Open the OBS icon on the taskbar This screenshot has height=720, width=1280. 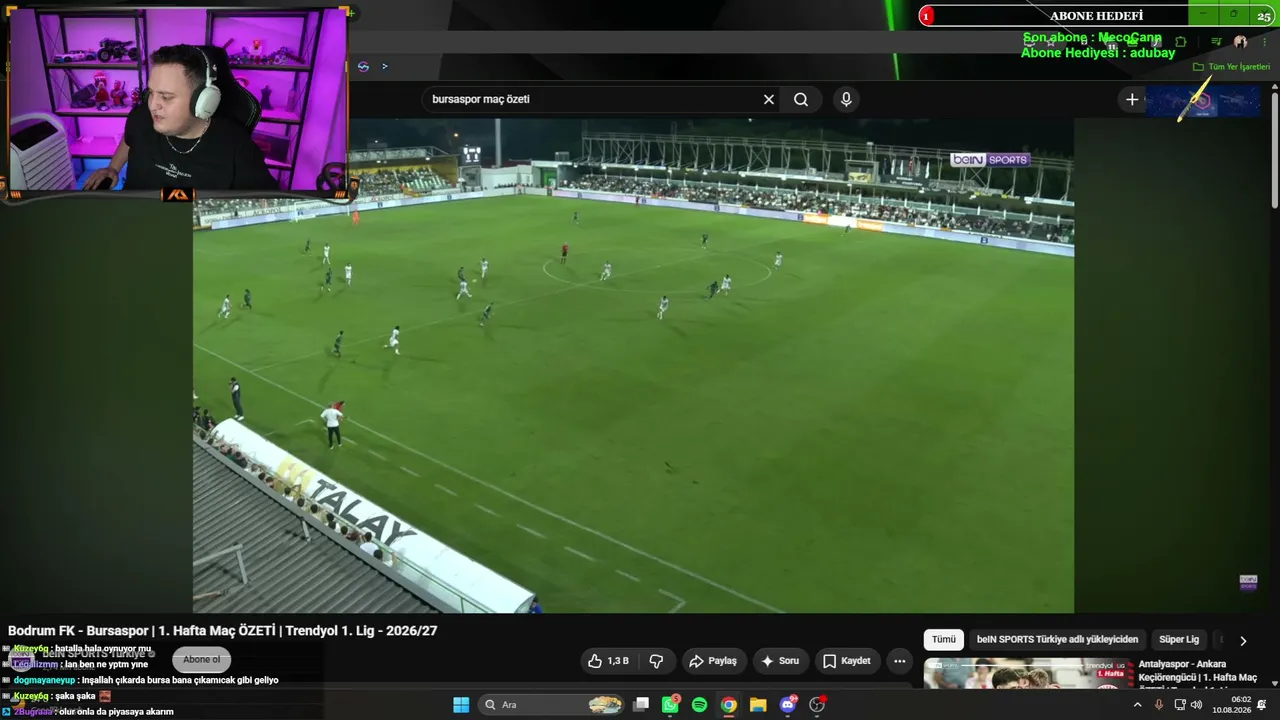click(x=817, y=705)
